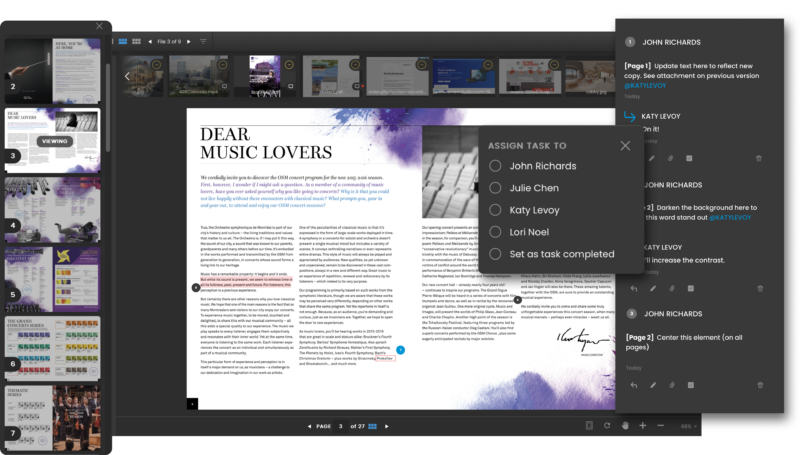Open the task checkbox icon under 'On it!' reply
Image resolution: width=800 pixels, height=455 pixels.
pos(689,158)
